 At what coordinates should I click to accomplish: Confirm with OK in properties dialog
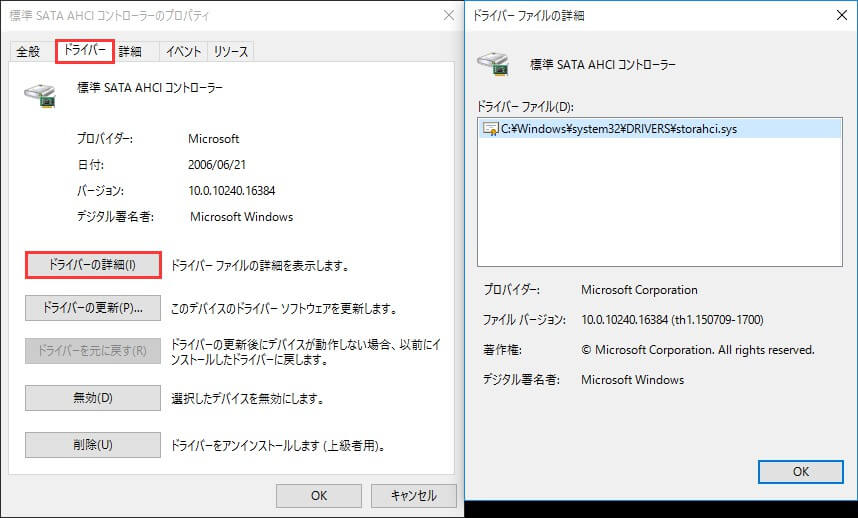tap(318, 496)
